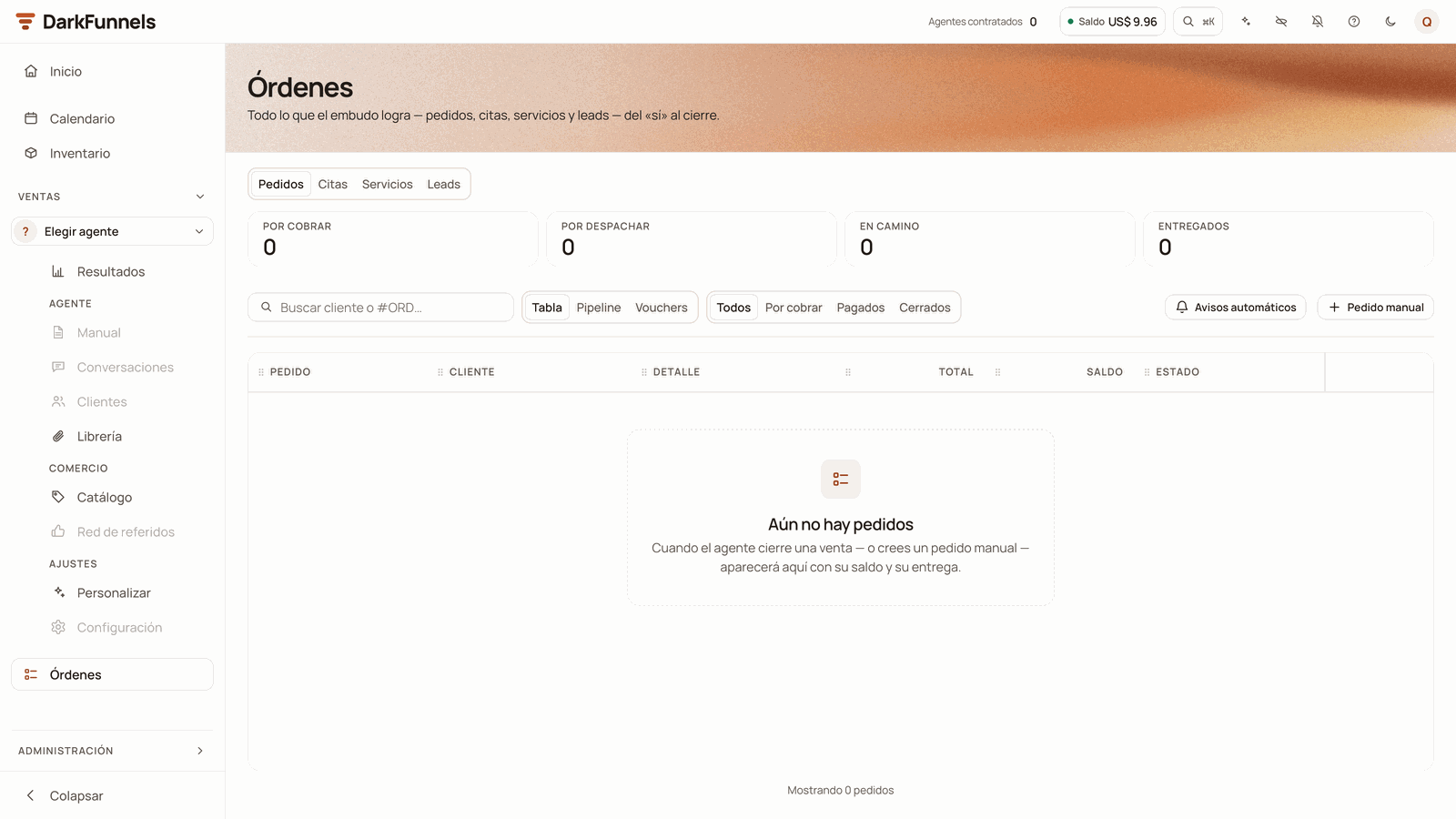The width and height of the screenshot is (1456, 819).
Task: Filter orders by Por cobrar
Action: pos(794,308)
